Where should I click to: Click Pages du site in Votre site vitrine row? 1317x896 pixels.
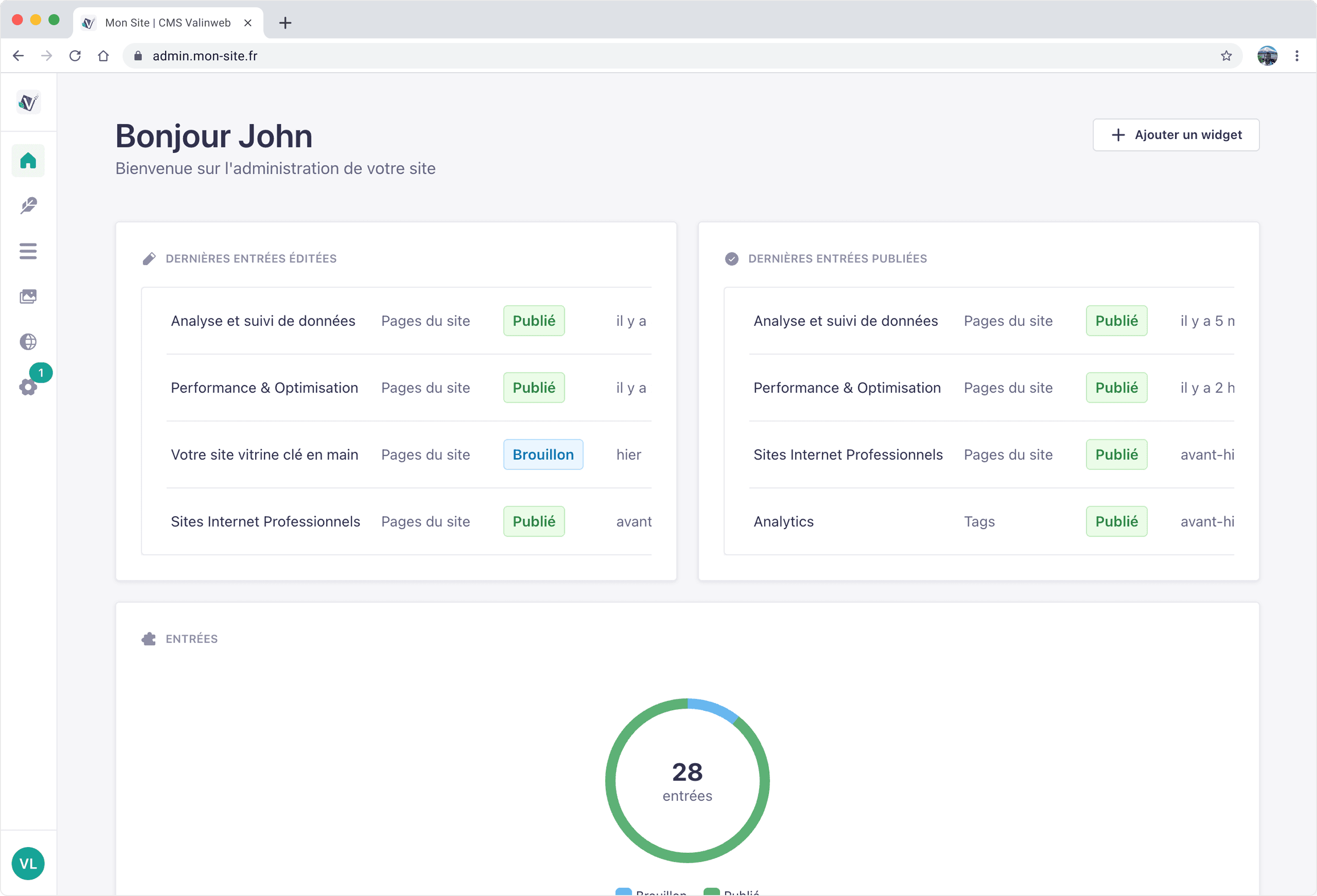[426, 454]
